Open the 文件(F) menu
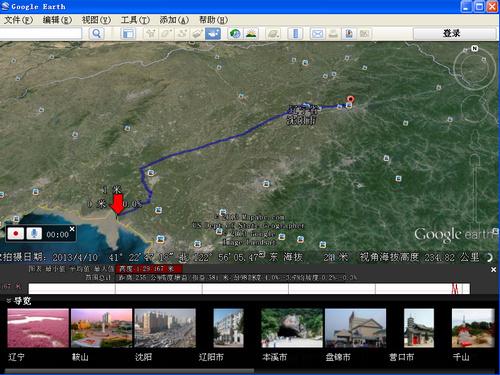 18,20
